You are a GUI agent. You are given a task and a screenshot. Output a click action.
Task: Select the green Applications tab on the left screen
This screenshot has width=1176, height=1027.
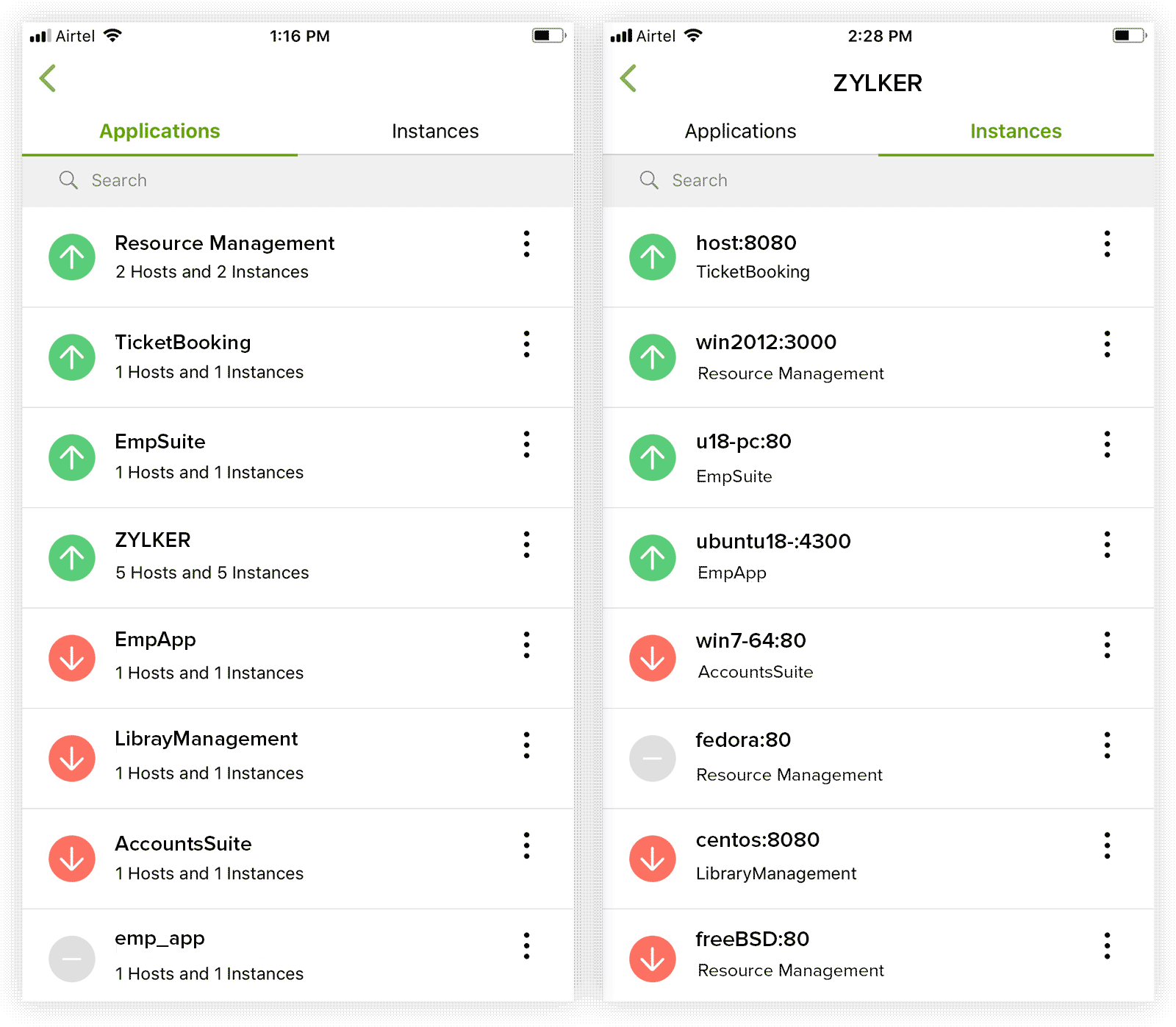click(159, 131)
